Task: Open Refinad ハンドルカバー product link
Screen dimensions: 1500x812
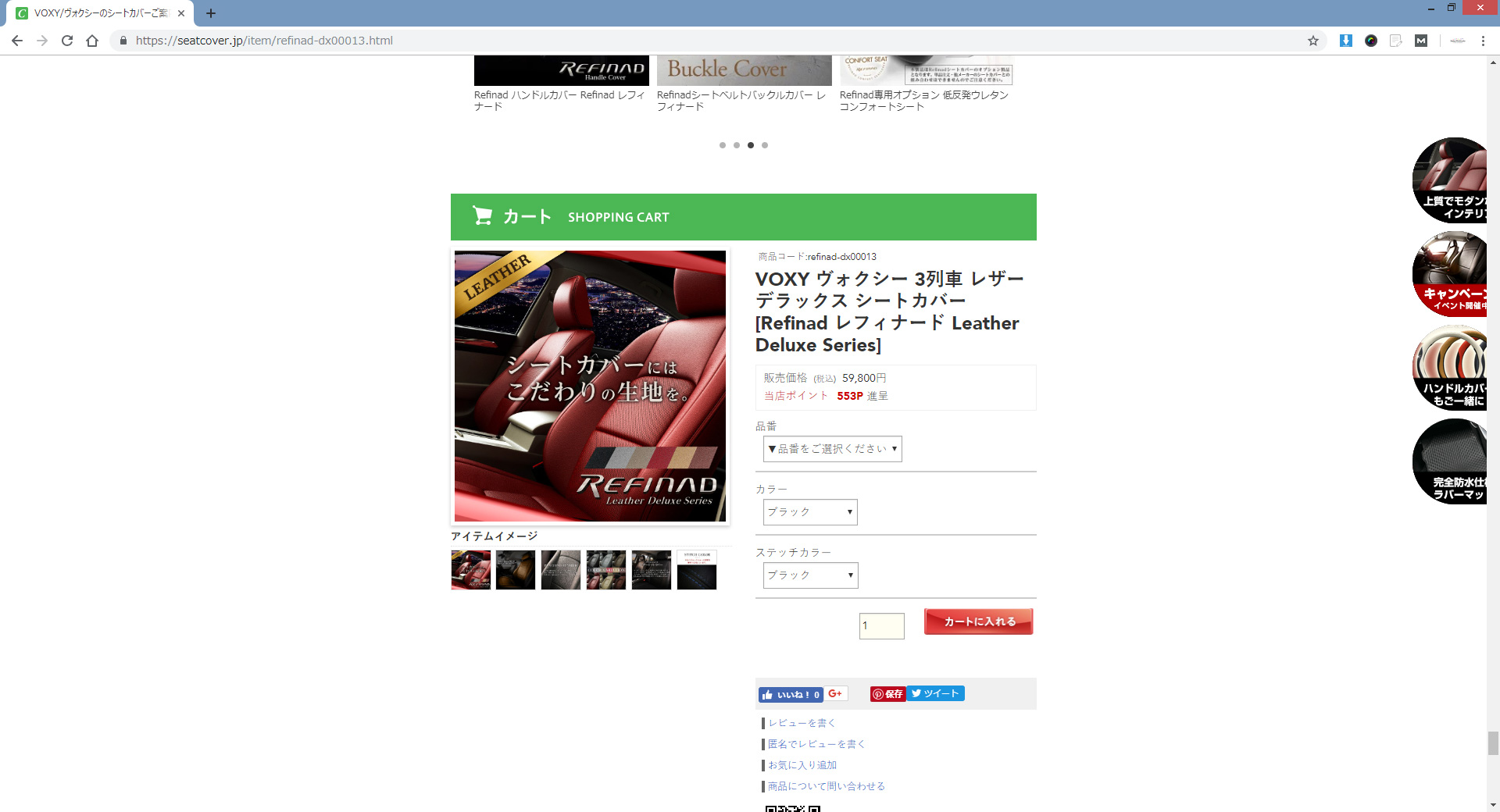Action: (x=559, y=101)
